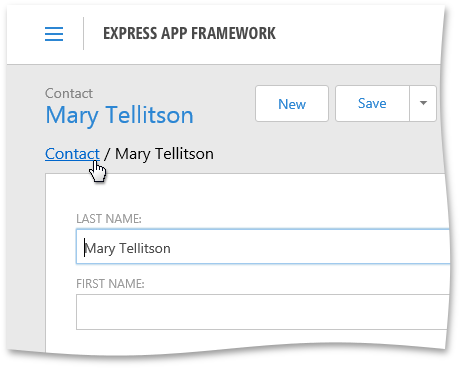Click the Express App Framework title

click(189, 33)
